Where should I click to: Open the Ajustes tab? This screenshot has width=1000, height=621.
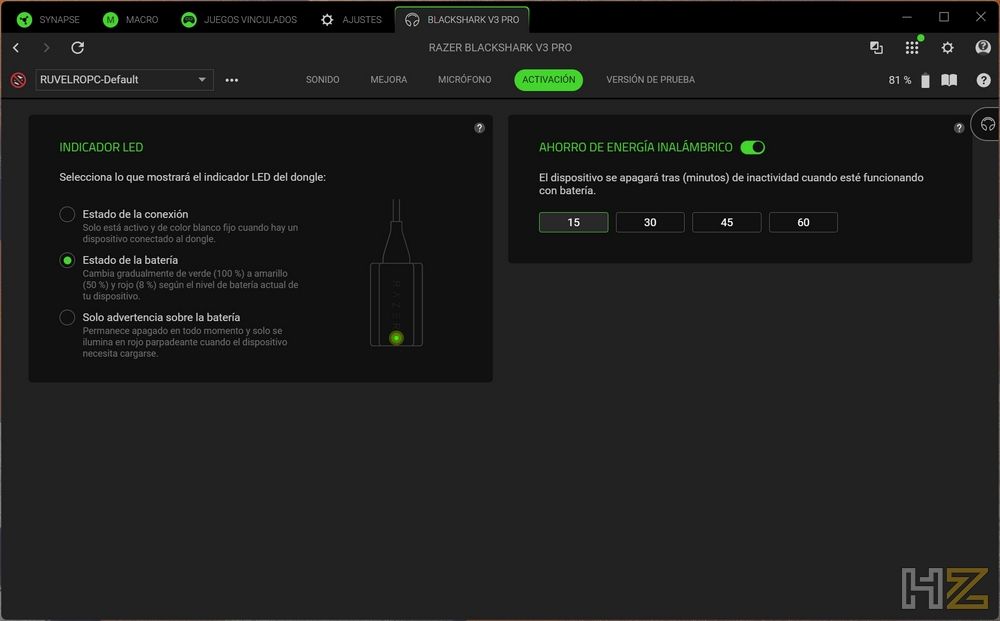click(351, 20)
